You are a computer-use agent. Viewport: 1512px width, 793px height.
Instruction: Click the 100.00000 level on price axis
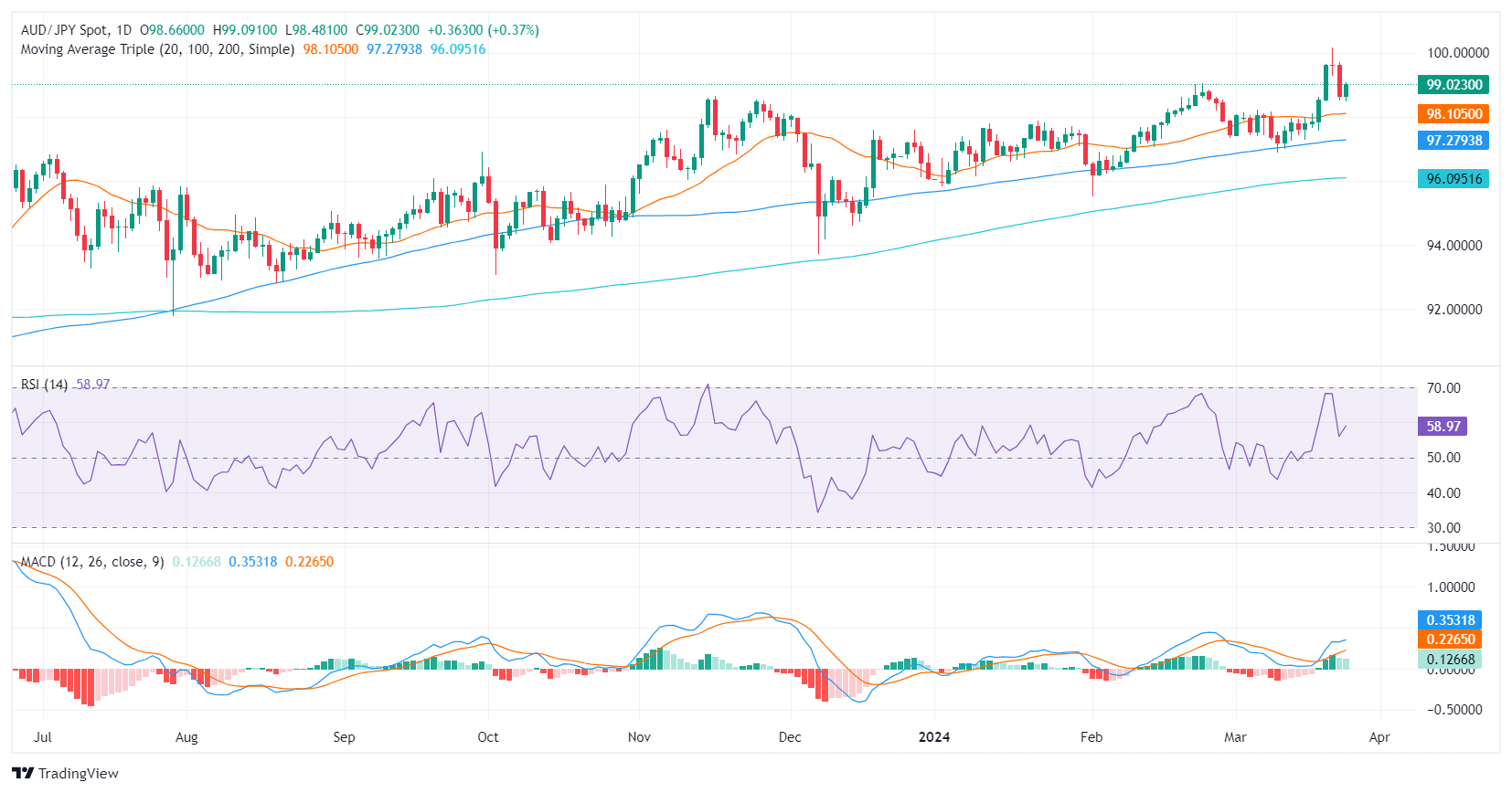point(1457,53)
